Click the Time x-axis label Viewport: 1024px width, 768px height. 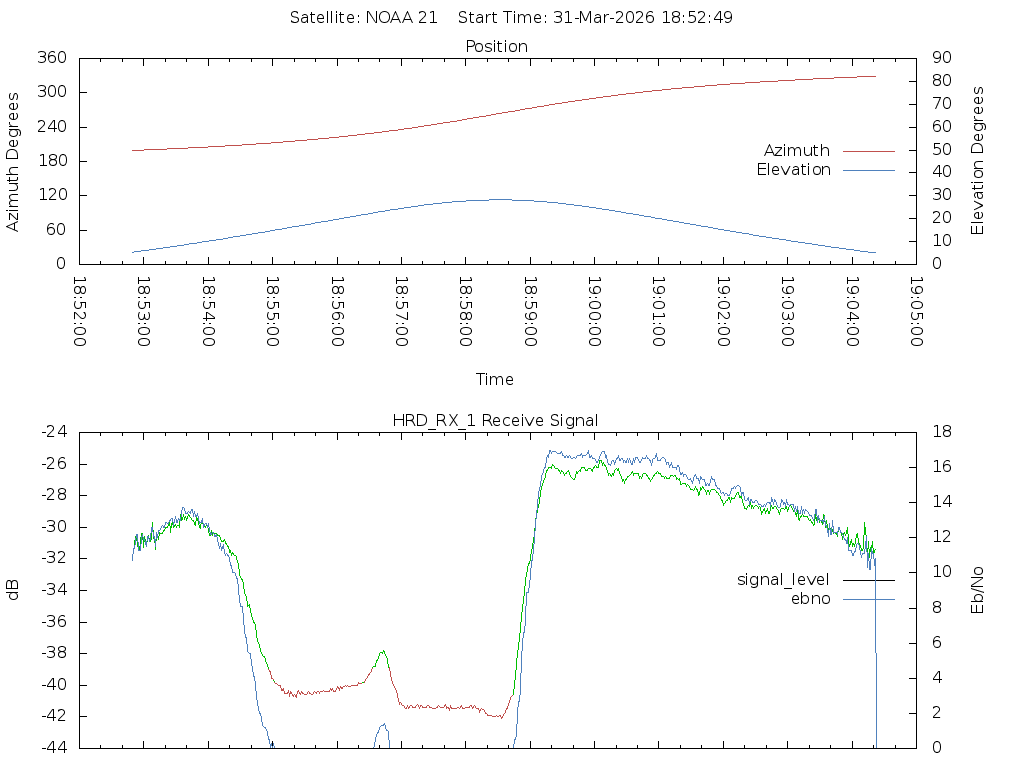(x=495, y=380)
